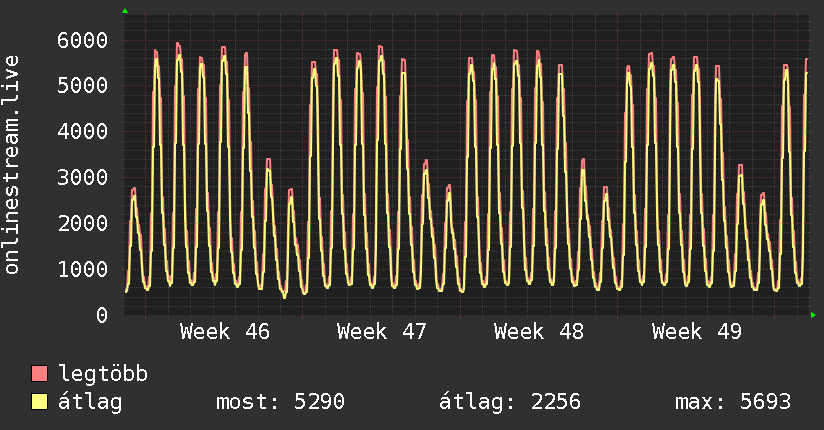Click the 2000 y-axis tick label
The width and height of the screenshot is (824, 430).
(83, 223)
